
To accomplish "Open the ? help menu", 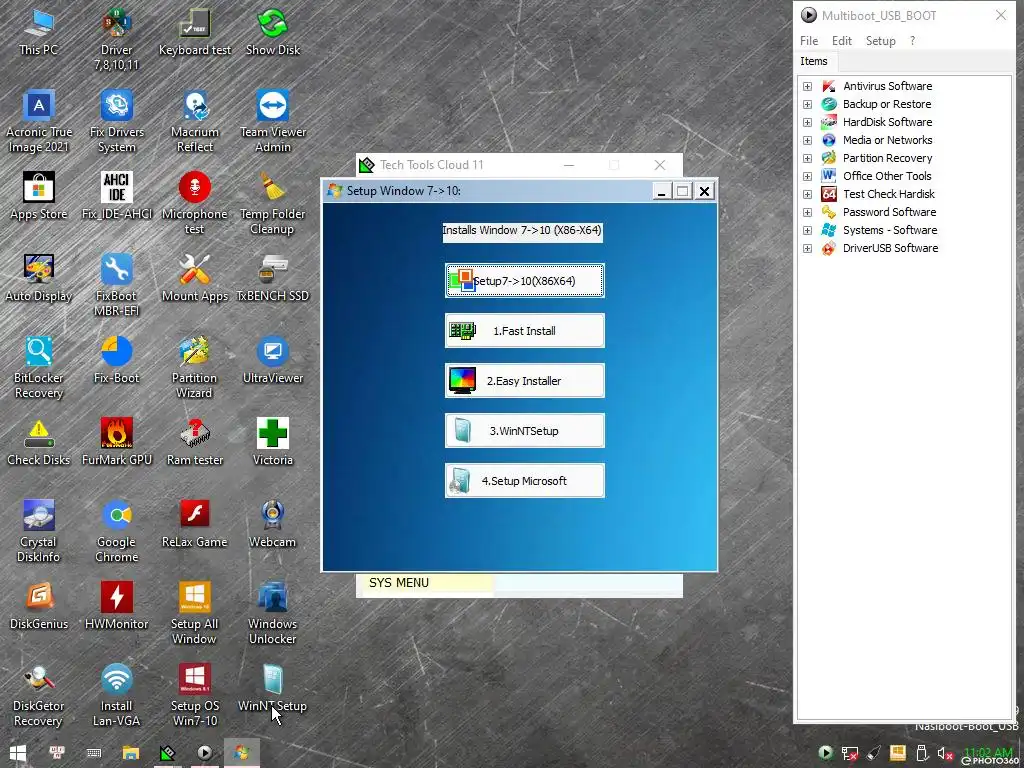I will pyautogui.click(x=912, y=40).
